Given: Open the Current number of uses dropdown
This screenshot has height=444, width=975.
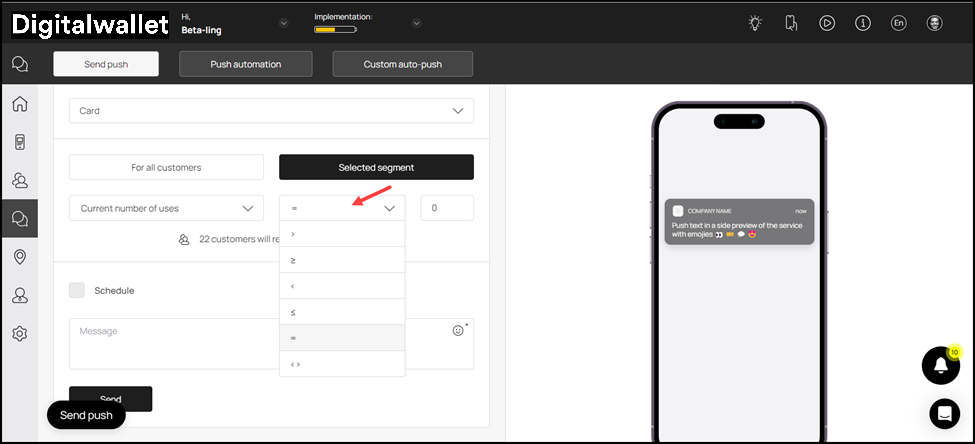Looking at the screenshot, I should [166, 208].
